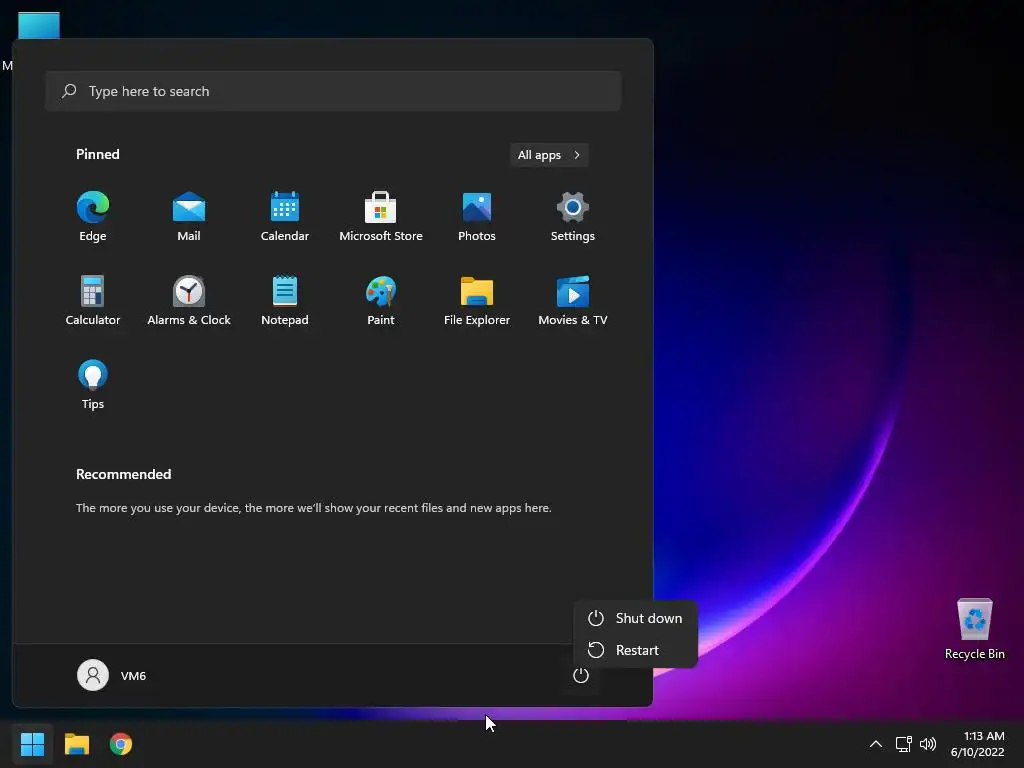Viewport: 1024px width, 768px height.
Task: Open Microsoft Store
Action: 381,217
